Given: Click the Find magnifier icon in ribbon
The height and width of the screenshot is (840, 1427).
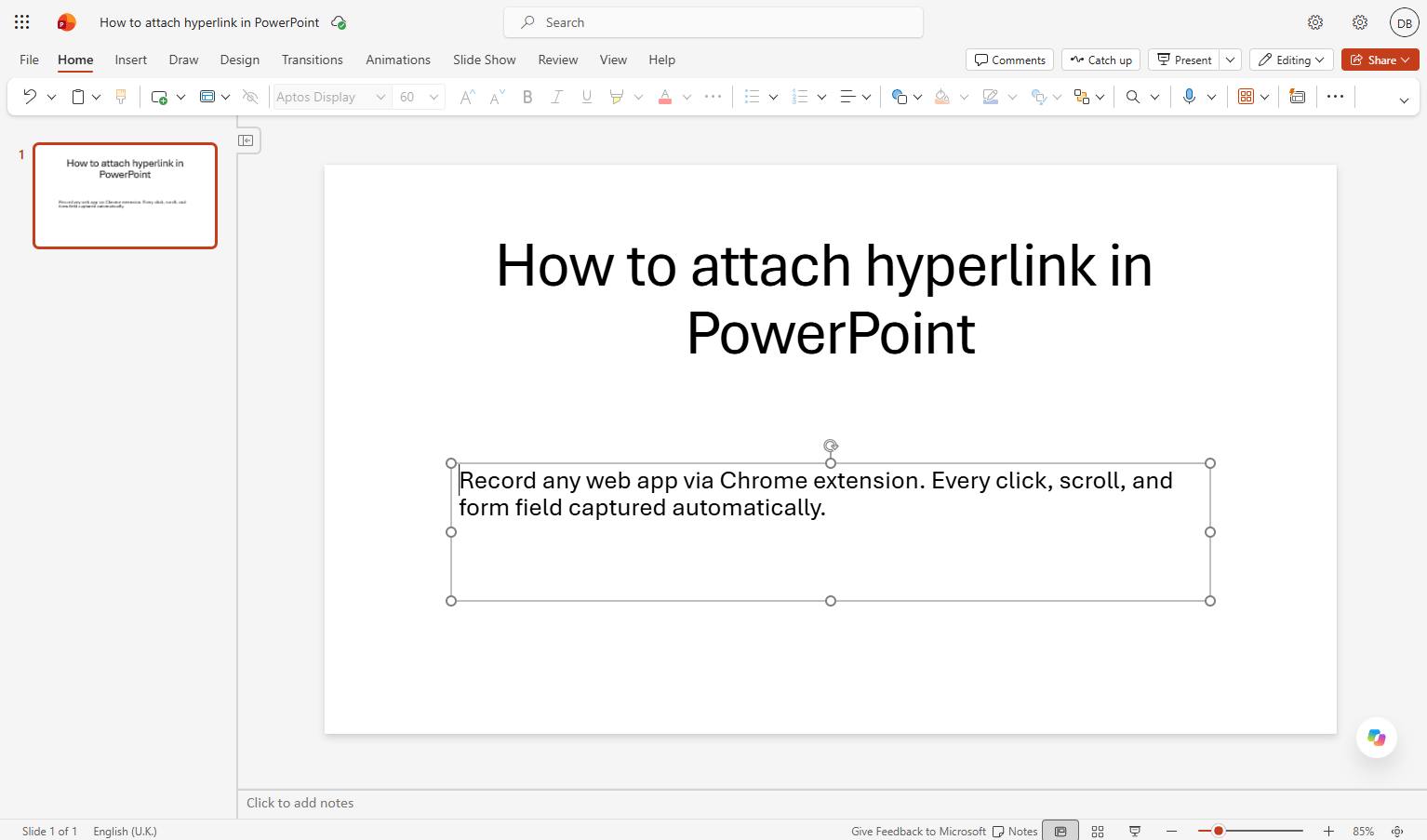Looking at the screenshot, I should coord(1133,97).
